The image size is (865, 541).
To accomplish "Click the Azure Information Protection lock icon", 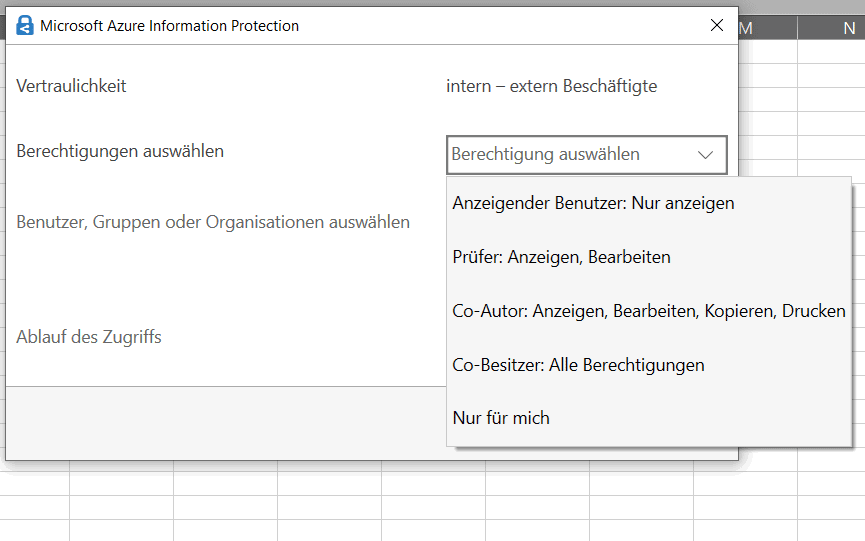I will click(25, 25).
